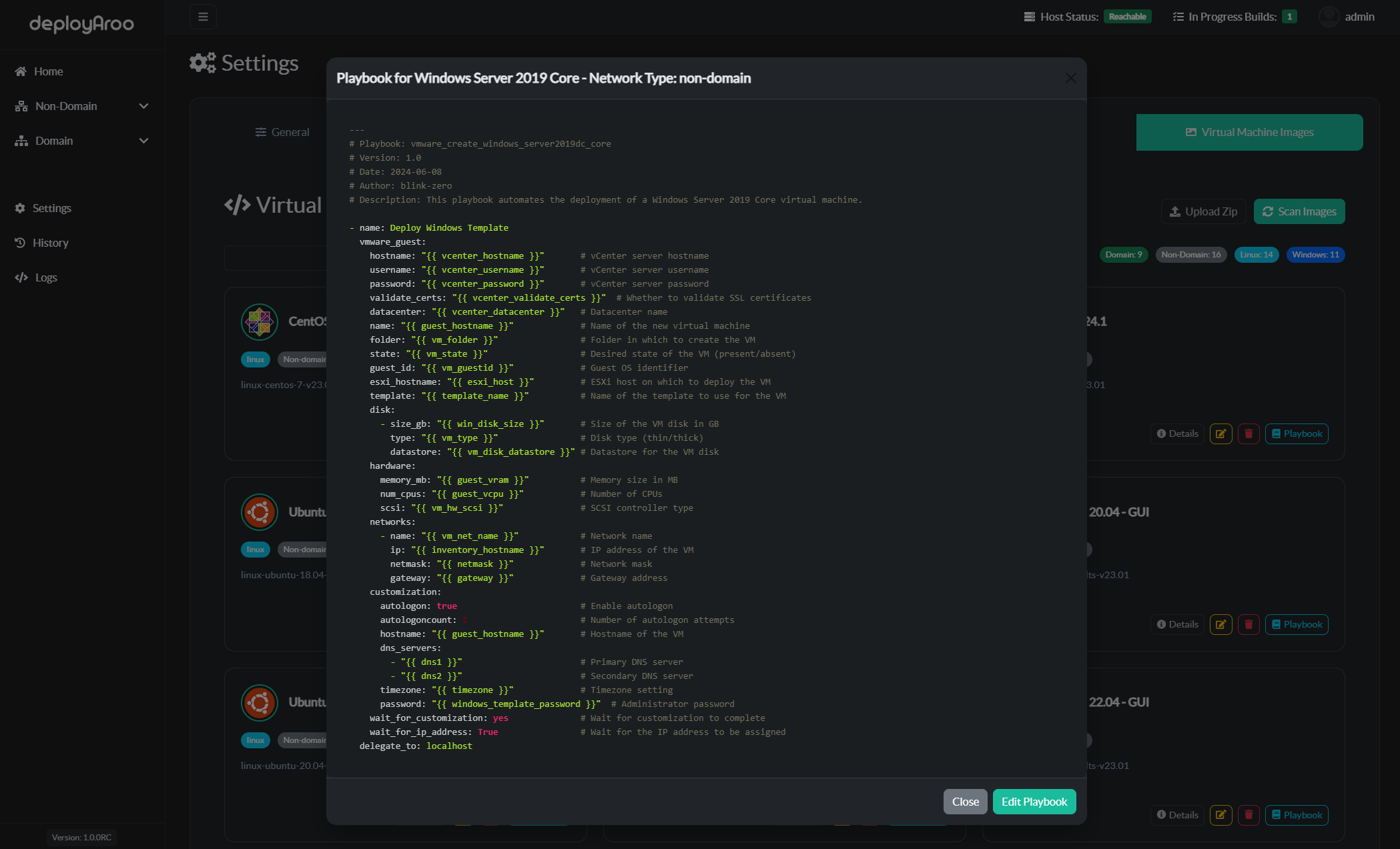This screenshot has height=849, width=1400.
Task: Click the edit icon on 22.04 - GUI card
Action: click(x=1220, y=815)
